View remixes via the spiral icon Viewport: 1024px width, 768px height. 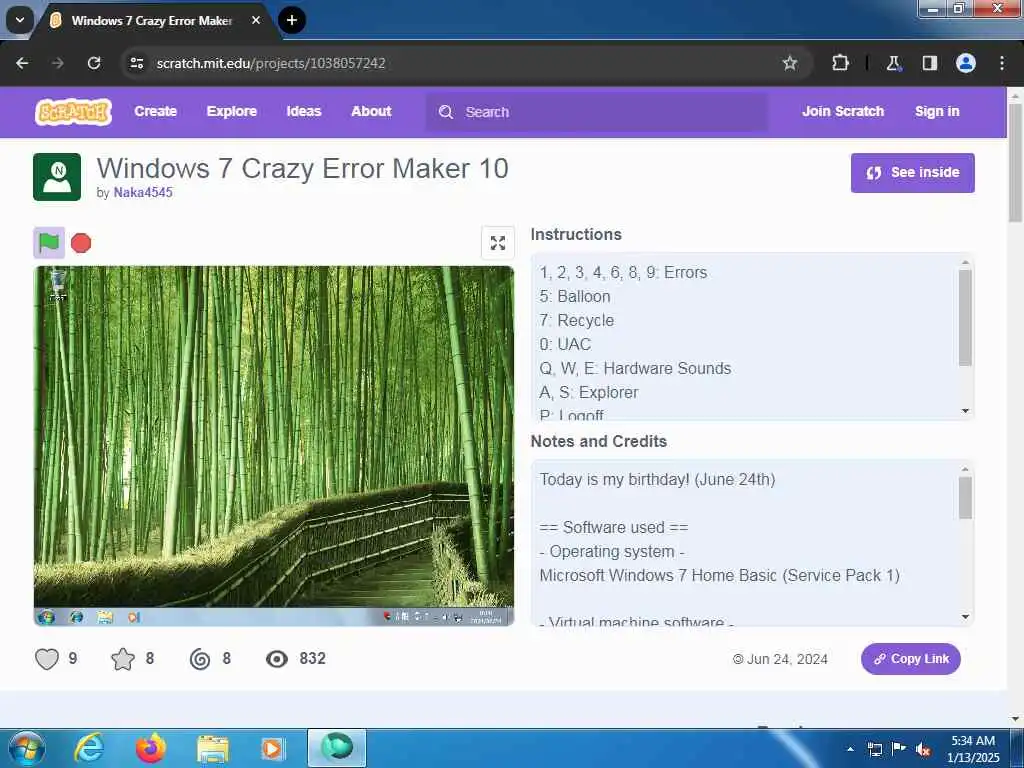[200, 658]
